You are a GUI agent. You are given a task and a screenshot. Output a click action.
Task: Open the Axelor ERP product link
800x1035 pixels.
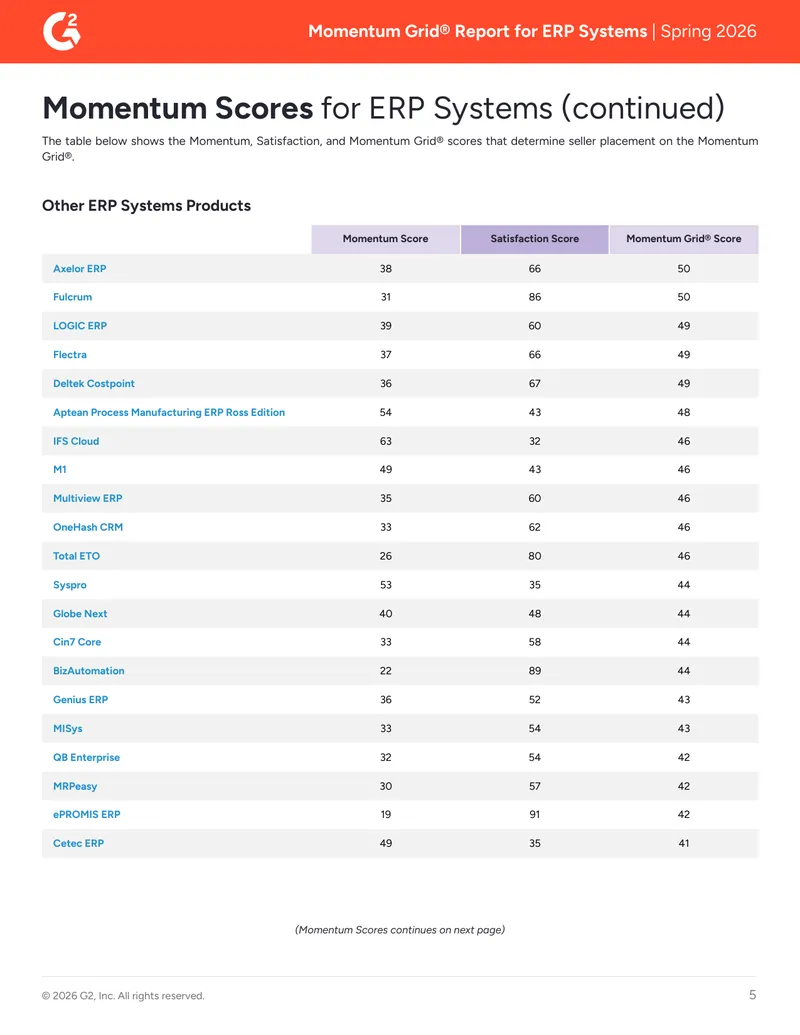coord(79,269)
